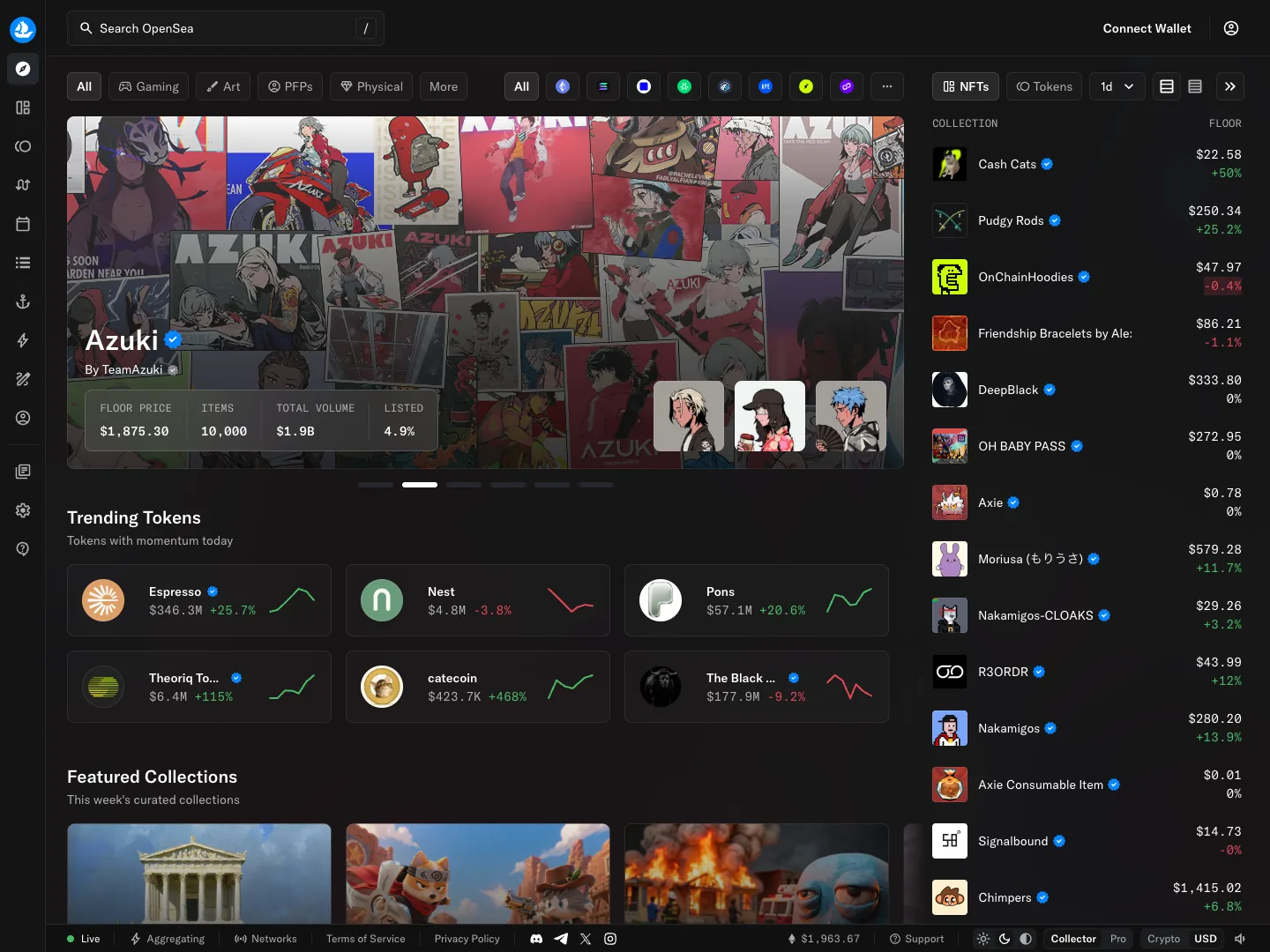Open the profile account icon

[x=1231, y=28]
